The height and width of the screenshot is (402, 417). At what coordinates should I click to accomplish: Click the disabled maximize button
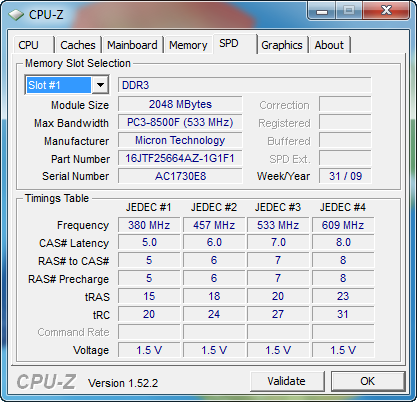[349, 11]
